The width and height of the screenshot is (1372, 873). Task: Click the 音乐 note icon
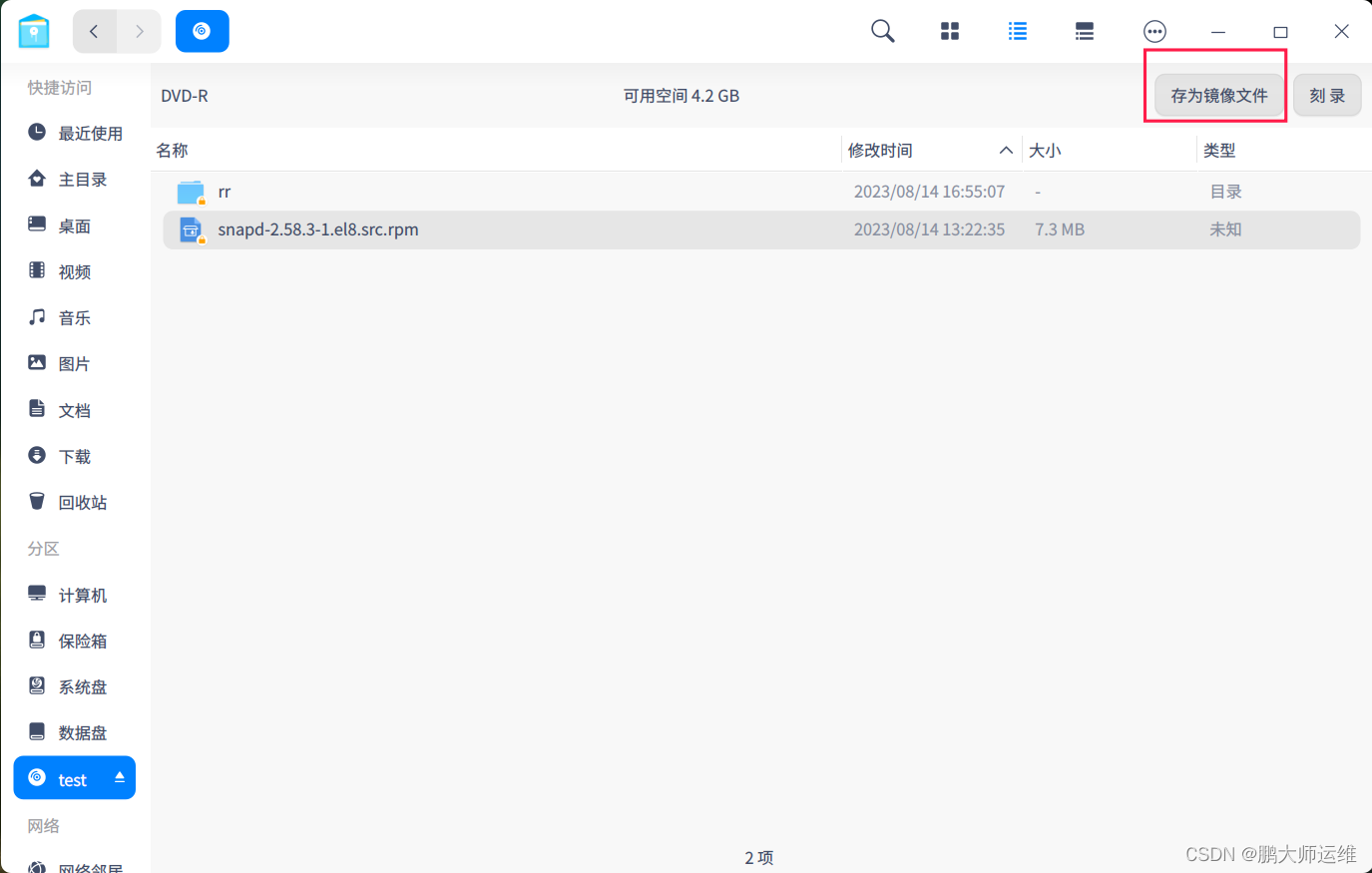[37, 316]
